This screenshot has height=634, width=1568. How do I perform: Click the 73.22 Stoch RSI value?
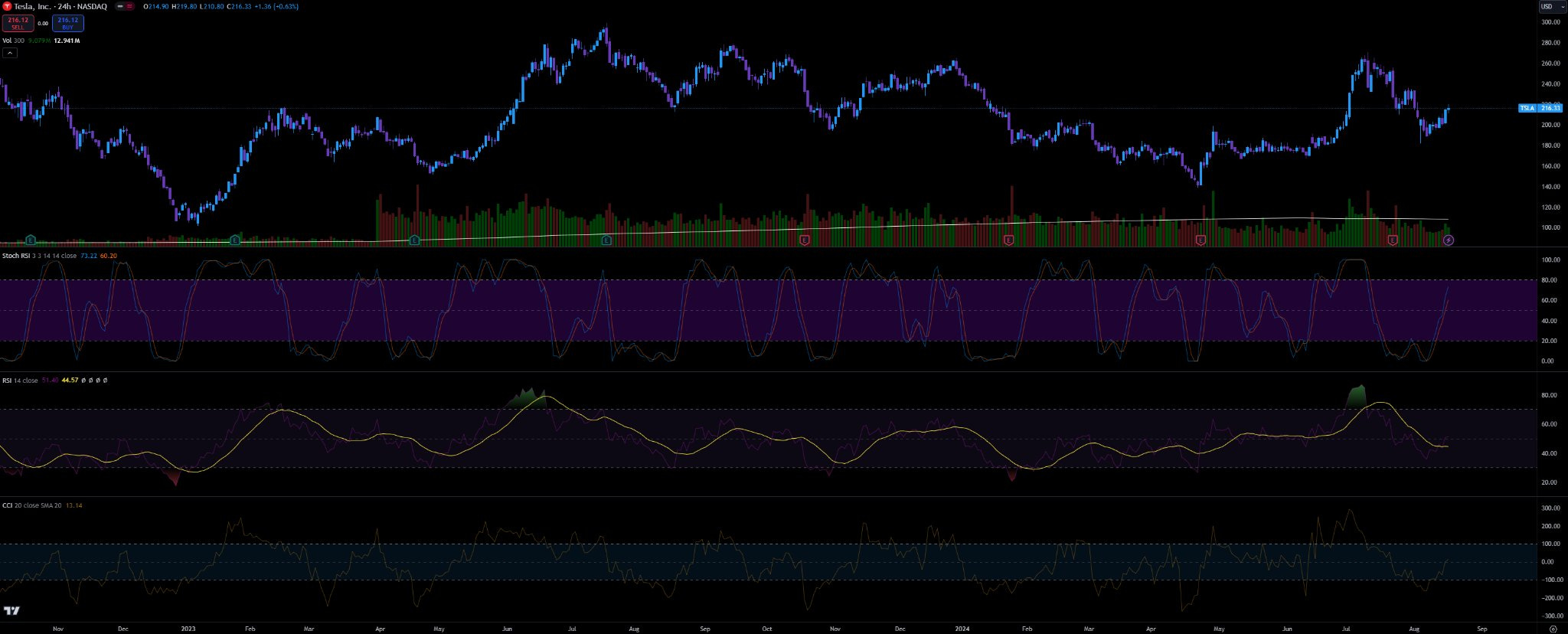point(89,256)
